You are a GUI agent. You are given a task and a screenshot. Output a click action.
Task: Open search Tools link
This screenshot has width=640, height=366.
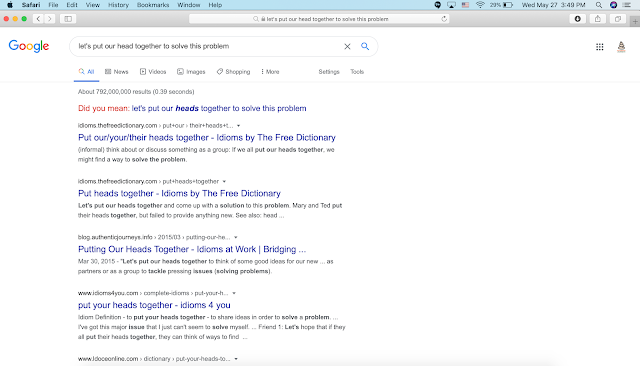point(357,72)
